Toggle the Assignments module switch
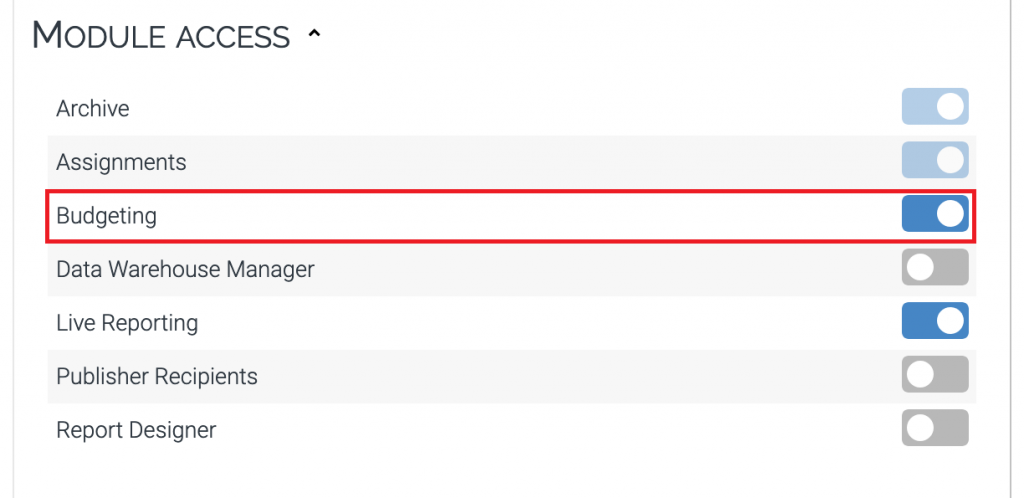The image size is (1024, 498). (935, 160)
